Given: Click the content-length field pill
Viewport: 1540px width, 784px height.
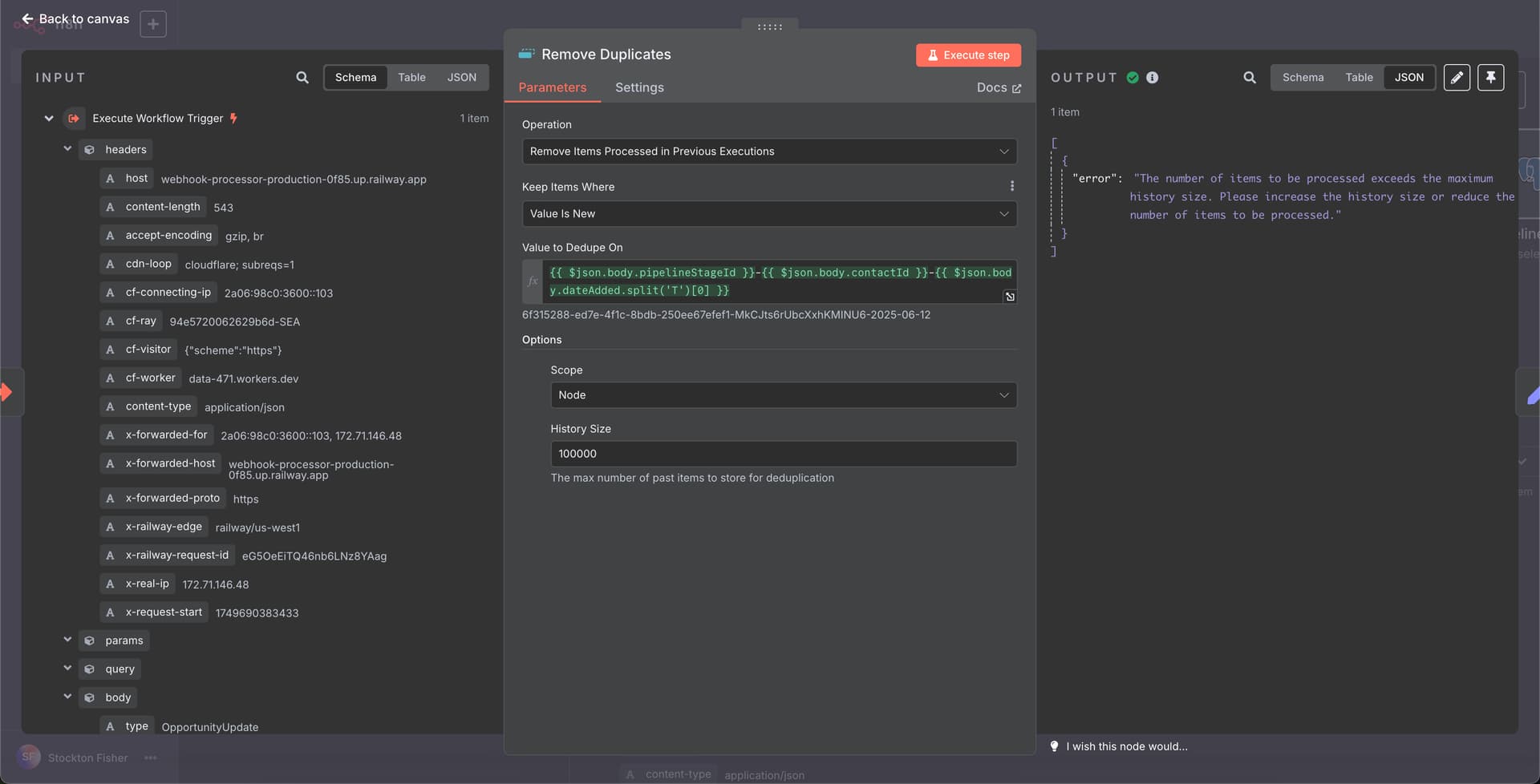Looking at the screenshot, I should click(153, 207).
